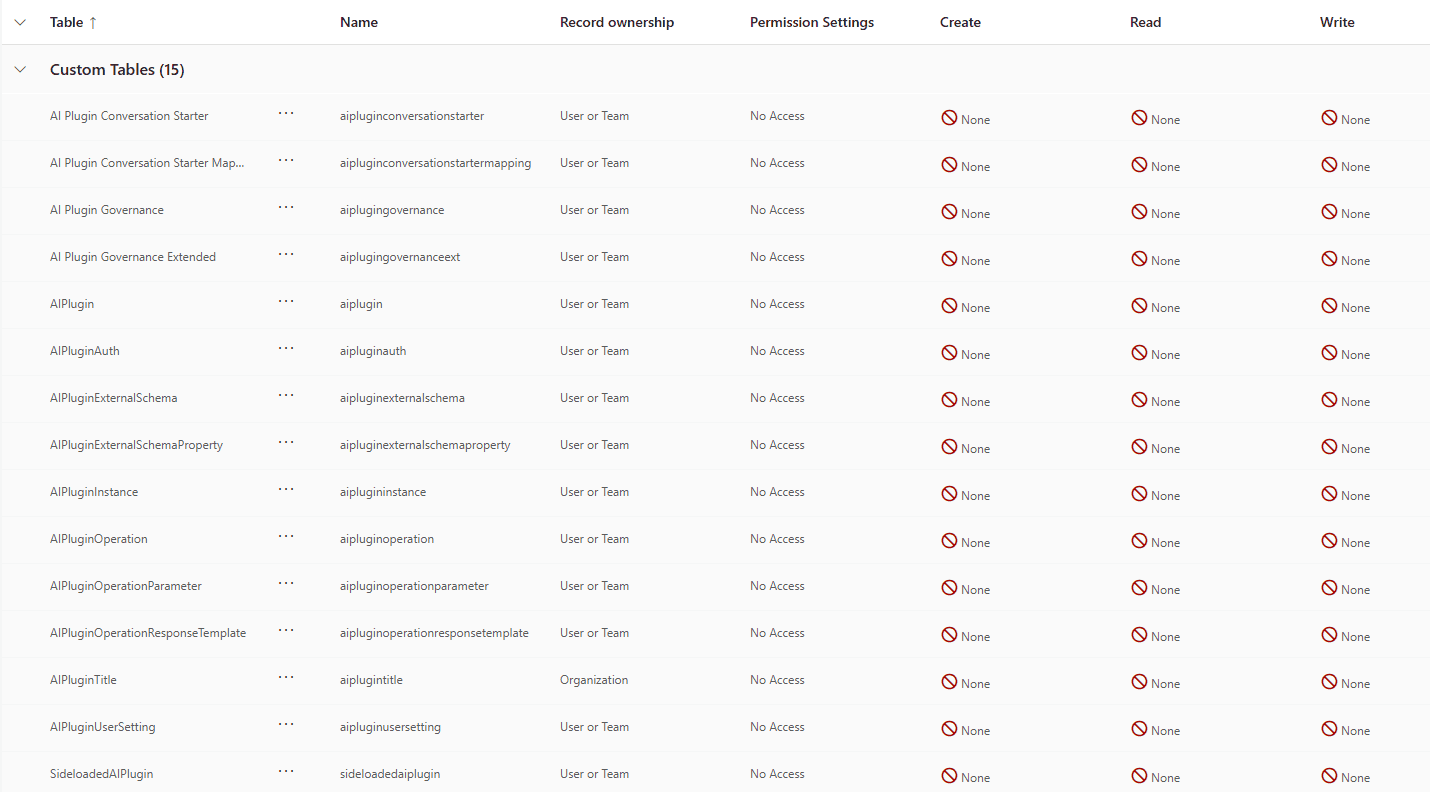Open more options ellipsis for AIPluginInstance
The width and height of the screenshot is (1430, 792).
click(x=286, y=489)
